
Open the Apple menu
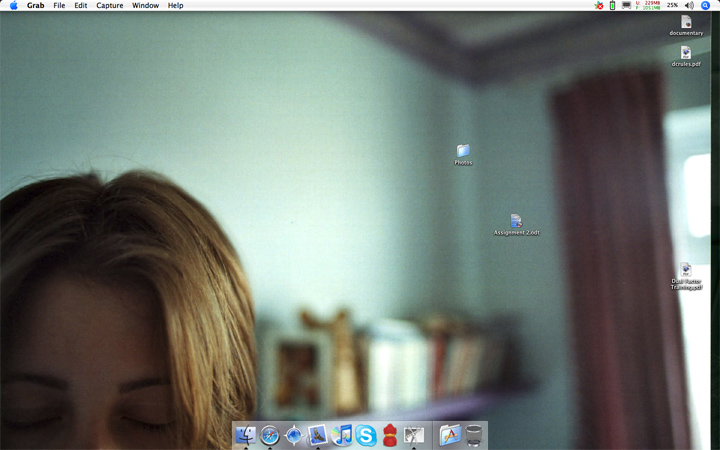(x=13, y=6)
